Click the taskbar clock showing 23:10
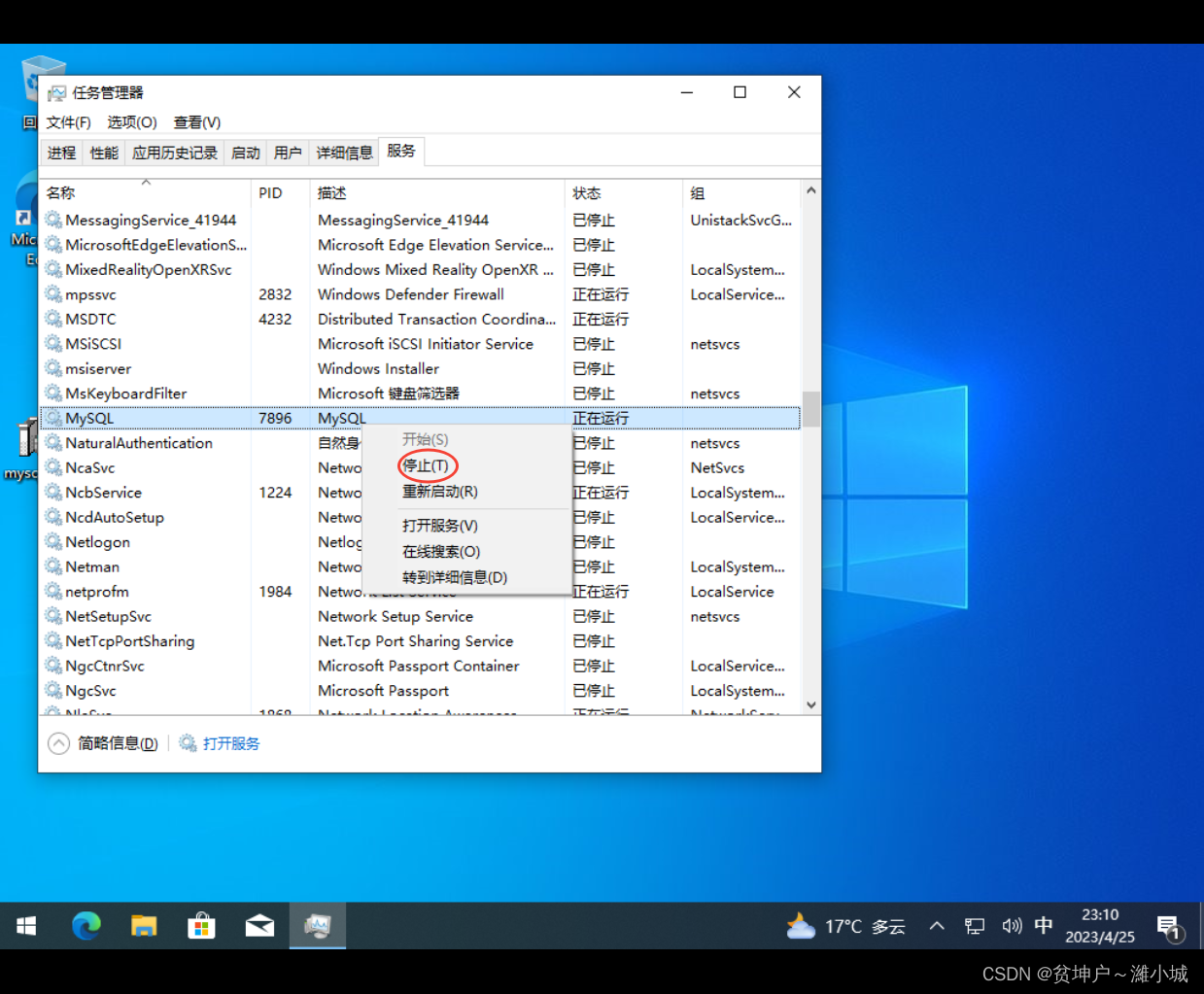1204x994 pixels. 1100,926
